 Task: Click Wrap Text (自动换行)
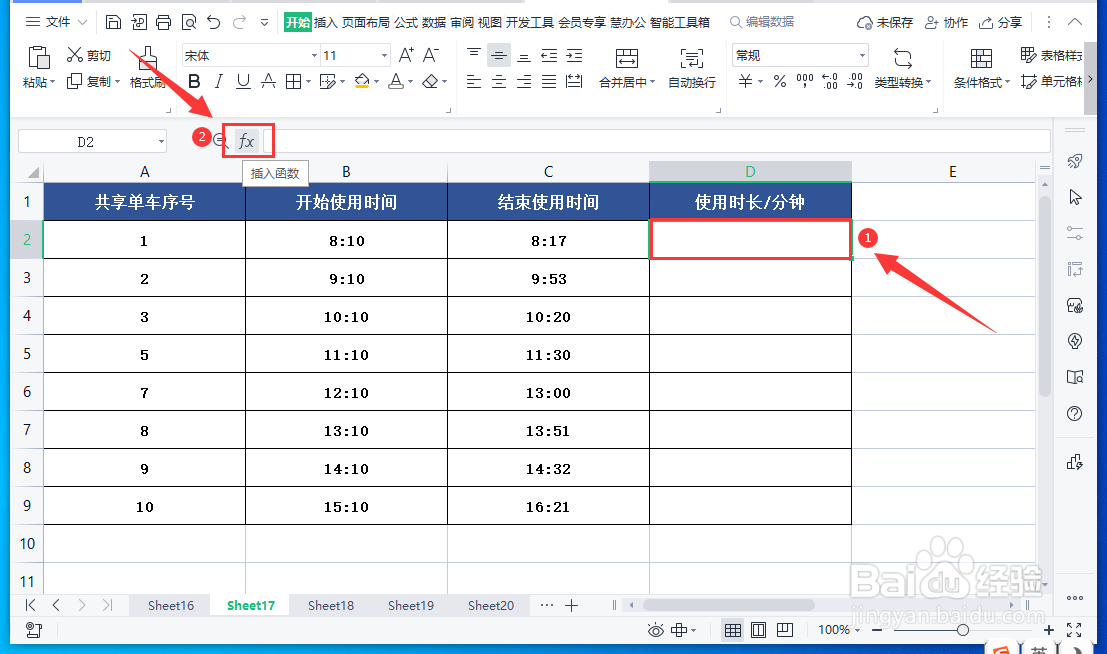(692, 69)
